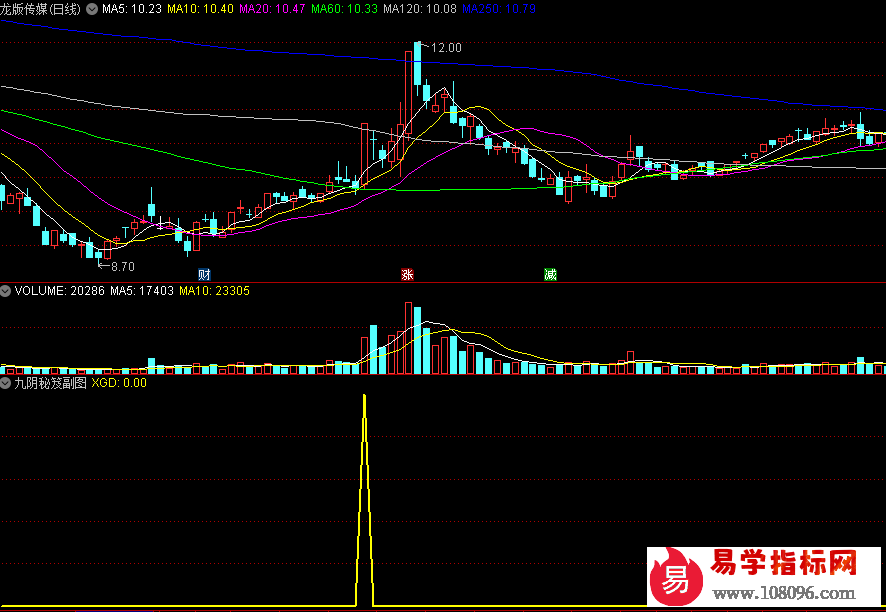Viewport: 886px width, 612px height.
Task: Click the 12.00 high price label
Action: 446,47
